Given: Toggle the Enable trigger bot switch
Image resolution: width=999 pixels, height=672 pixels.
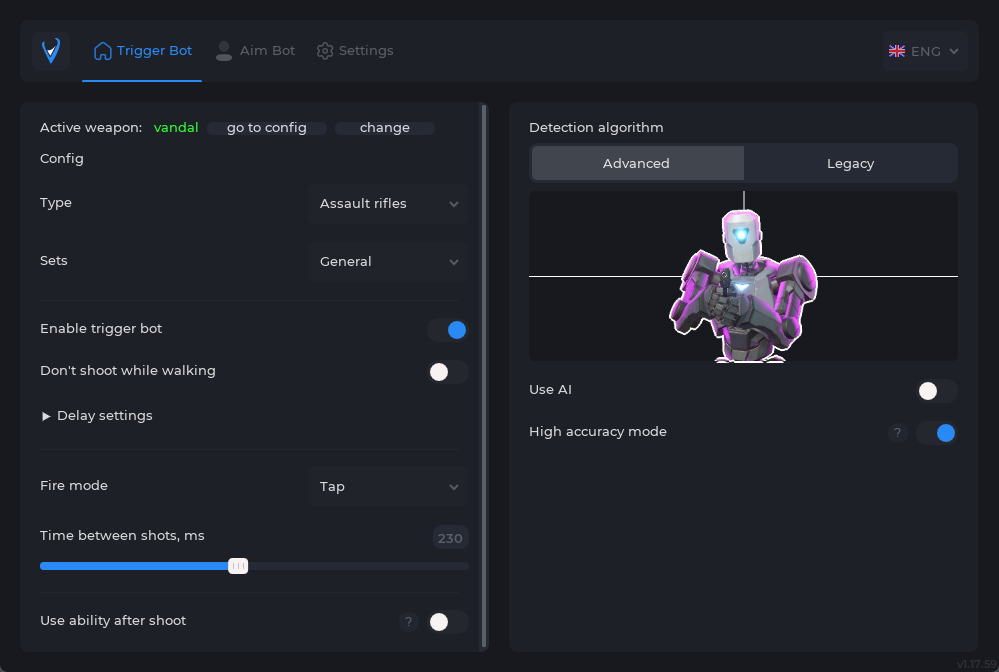Looking at the screenshot, I should point(448,330).
